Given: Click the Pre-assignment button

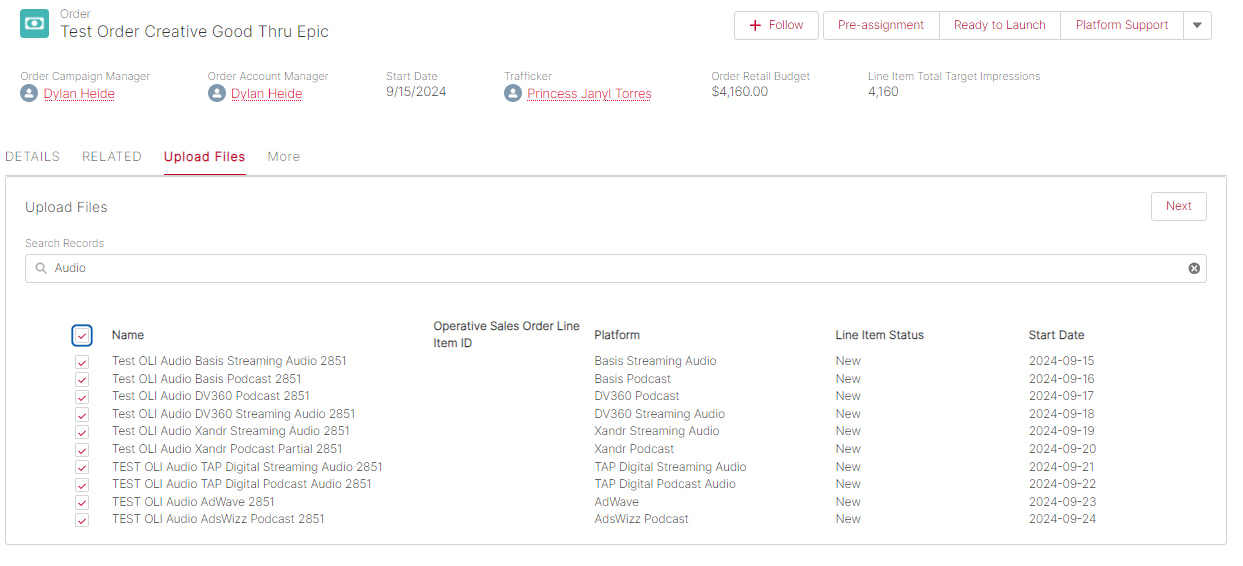Looking at the screenshot, I should point(881,25).
